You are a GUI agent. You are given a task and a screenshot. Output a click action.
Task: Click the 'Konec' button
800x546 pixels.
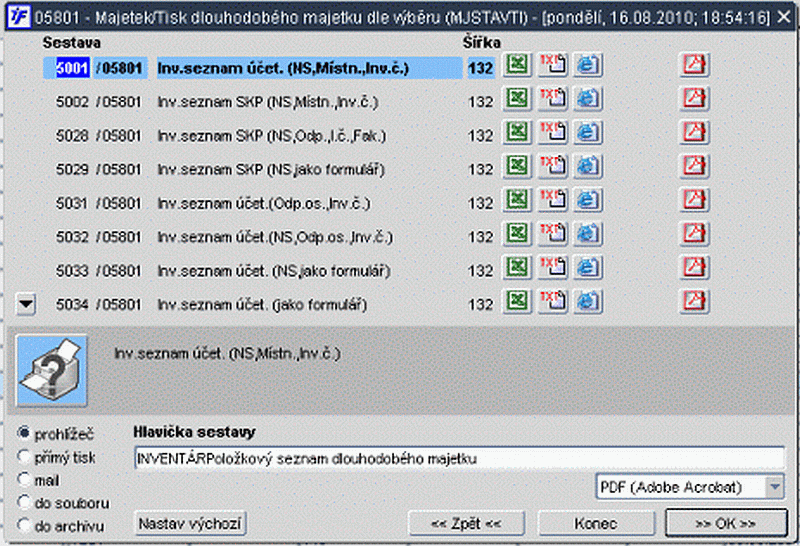pos(596,524)
